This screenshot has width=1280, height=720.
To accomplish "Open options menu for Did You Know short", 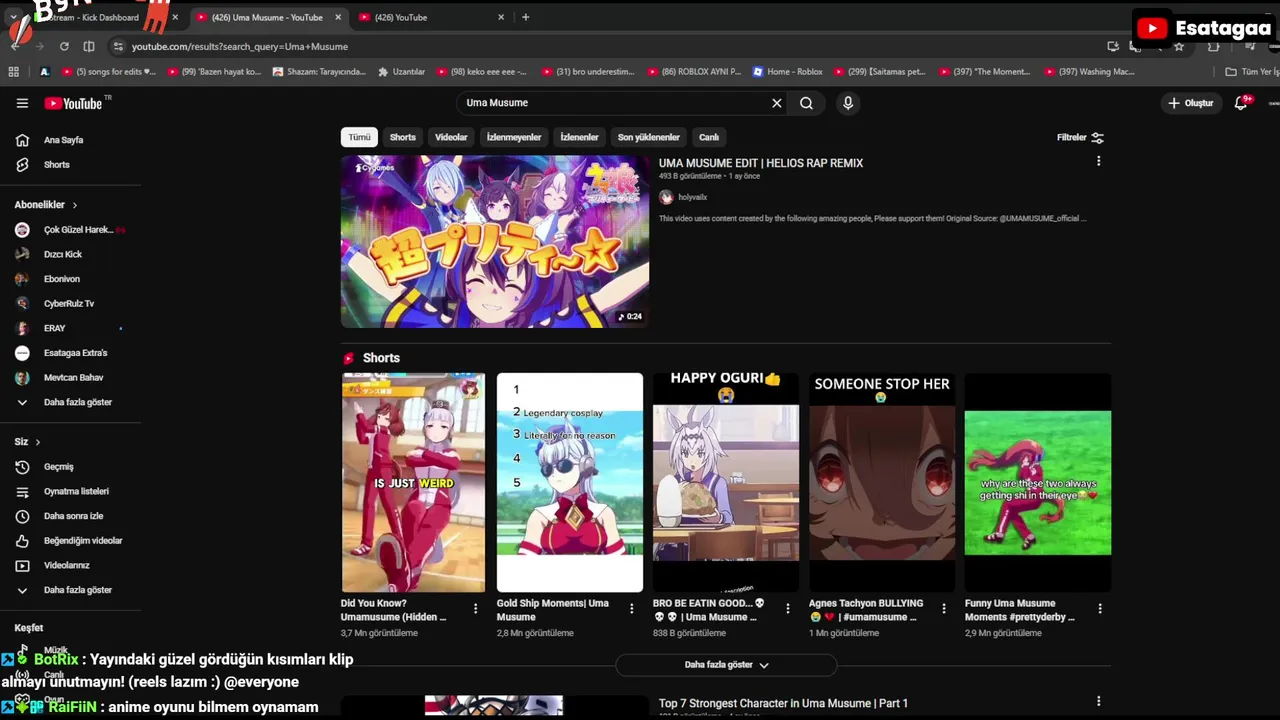I will [475, 608].
